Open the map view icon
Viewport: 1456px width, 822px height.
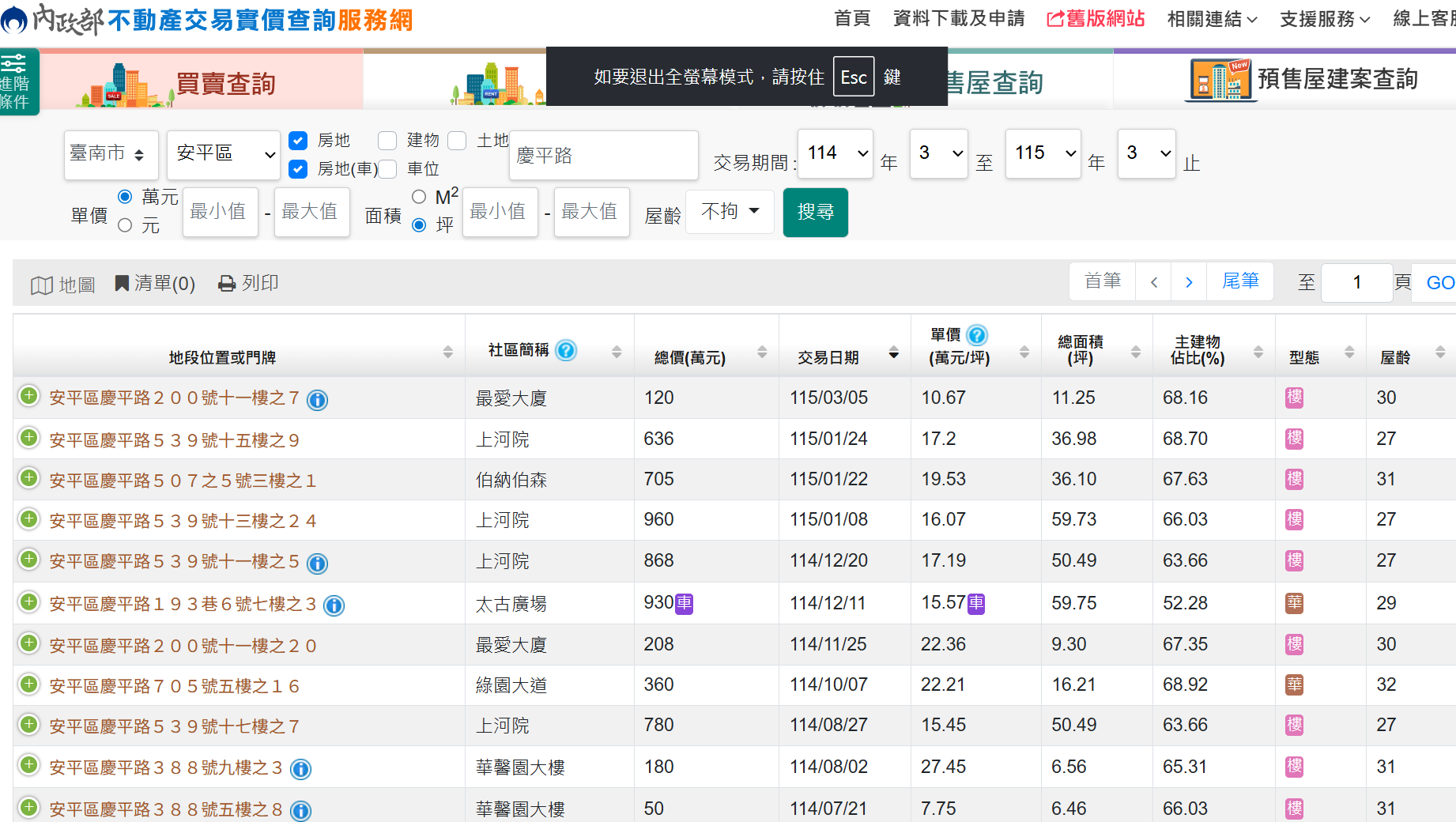(x=42, y=285)
